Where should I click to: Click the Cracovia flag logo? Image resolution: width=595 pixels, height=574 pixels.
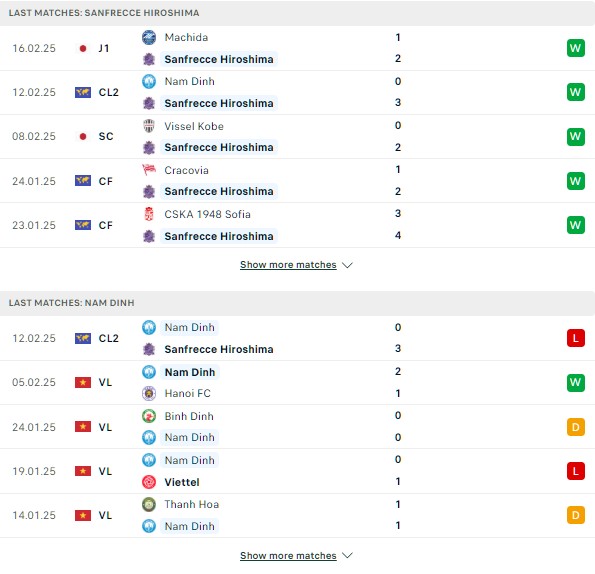(x=149, y=170)
